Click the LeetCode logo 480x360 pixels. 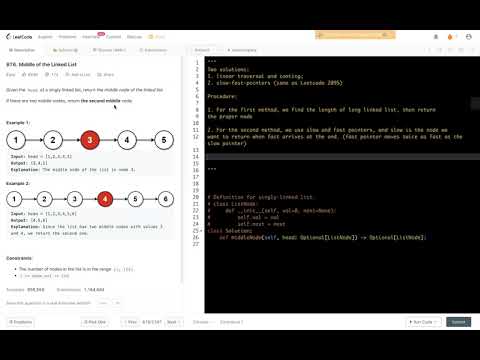point(19,37)
